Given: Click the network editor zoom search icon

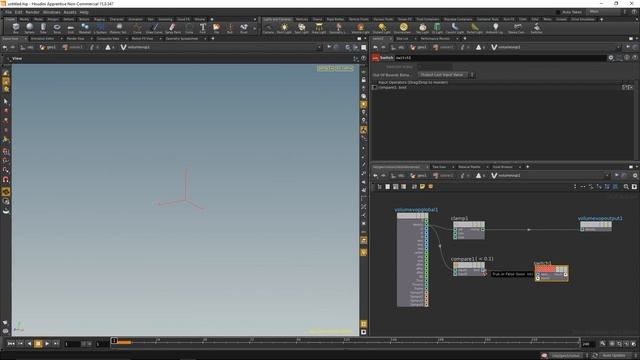Looking at the screenshot, I should (626, 187).
